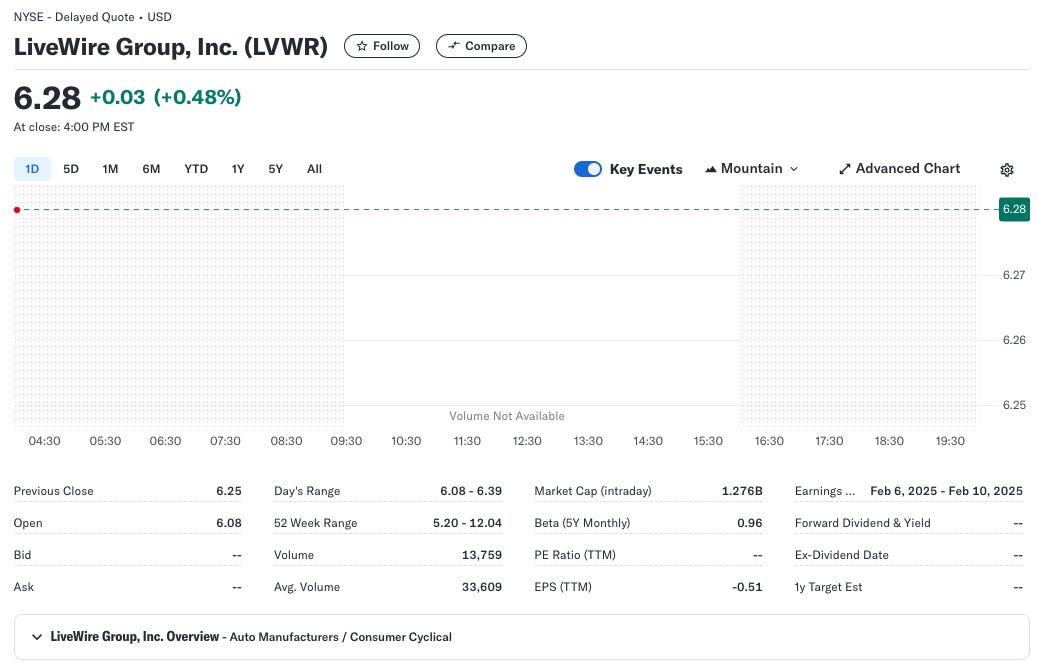Click the Mountain chart type icon
The width and height of the screenshot is (1039, 669).
[710, 169]
